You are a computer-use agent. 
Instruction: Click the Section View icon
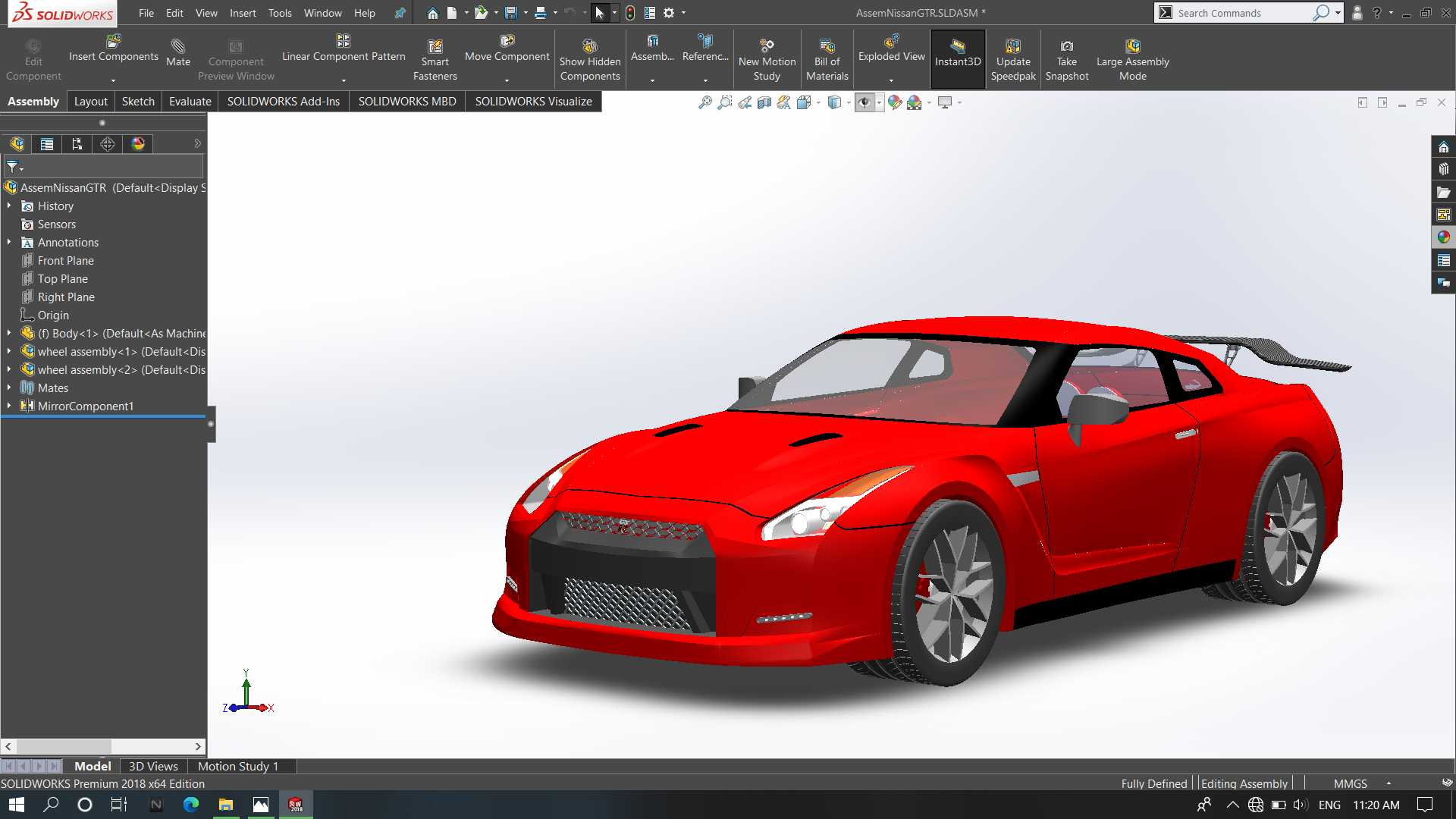[764, 102]
